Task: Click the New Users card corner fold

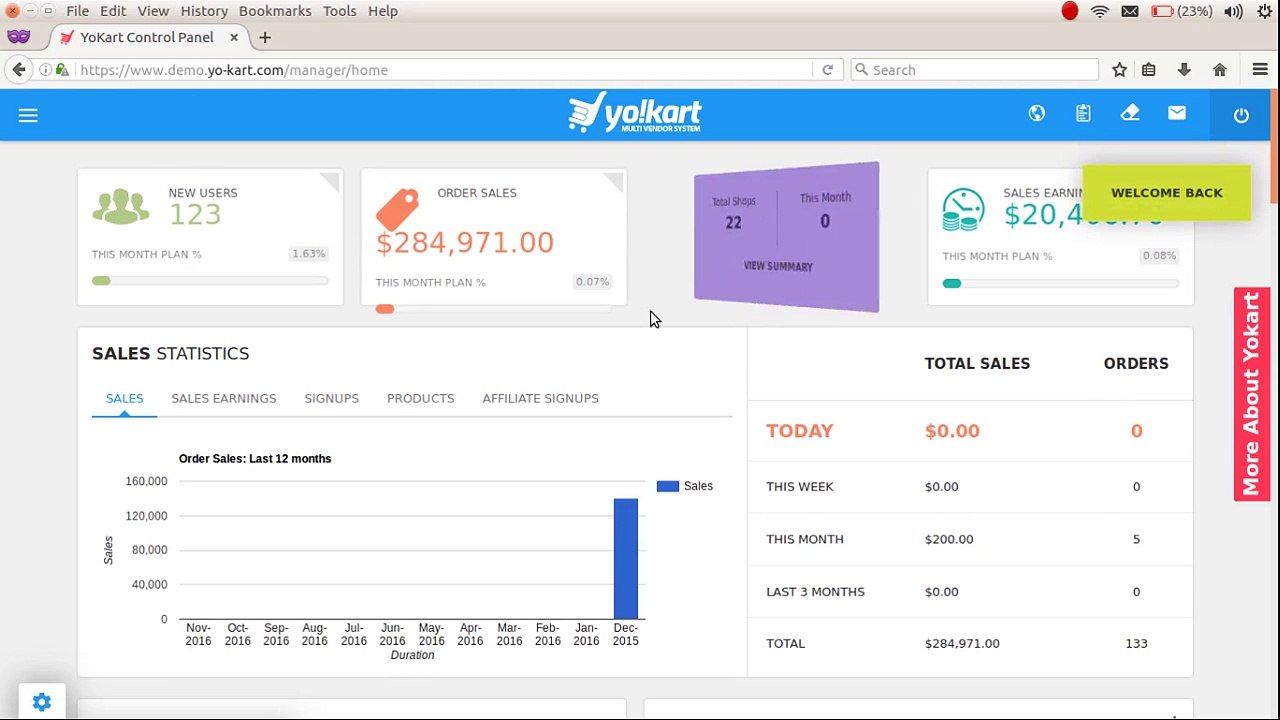Action: (330, 181)
